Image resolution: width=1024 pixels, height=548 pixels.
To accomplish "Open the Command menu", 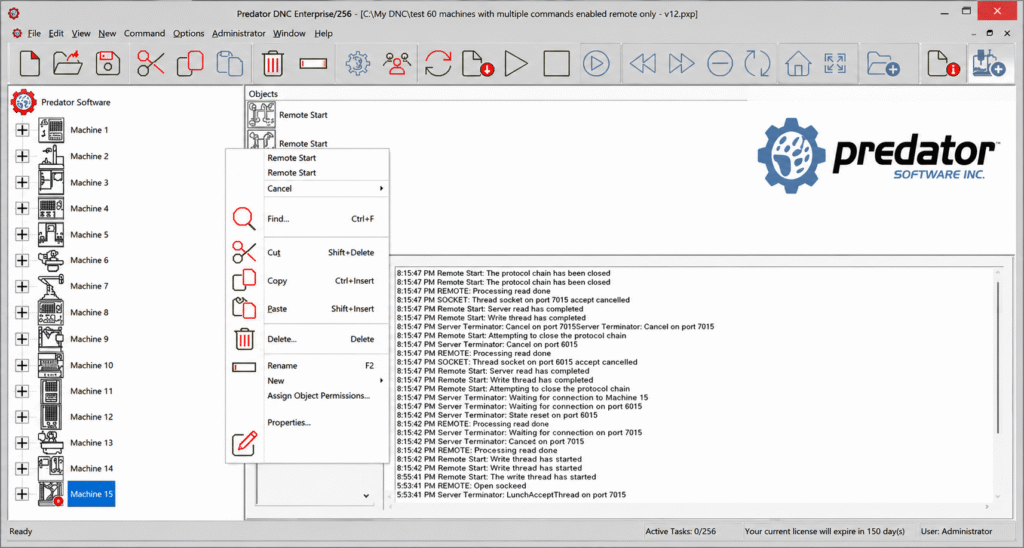I will coord(144,33).
